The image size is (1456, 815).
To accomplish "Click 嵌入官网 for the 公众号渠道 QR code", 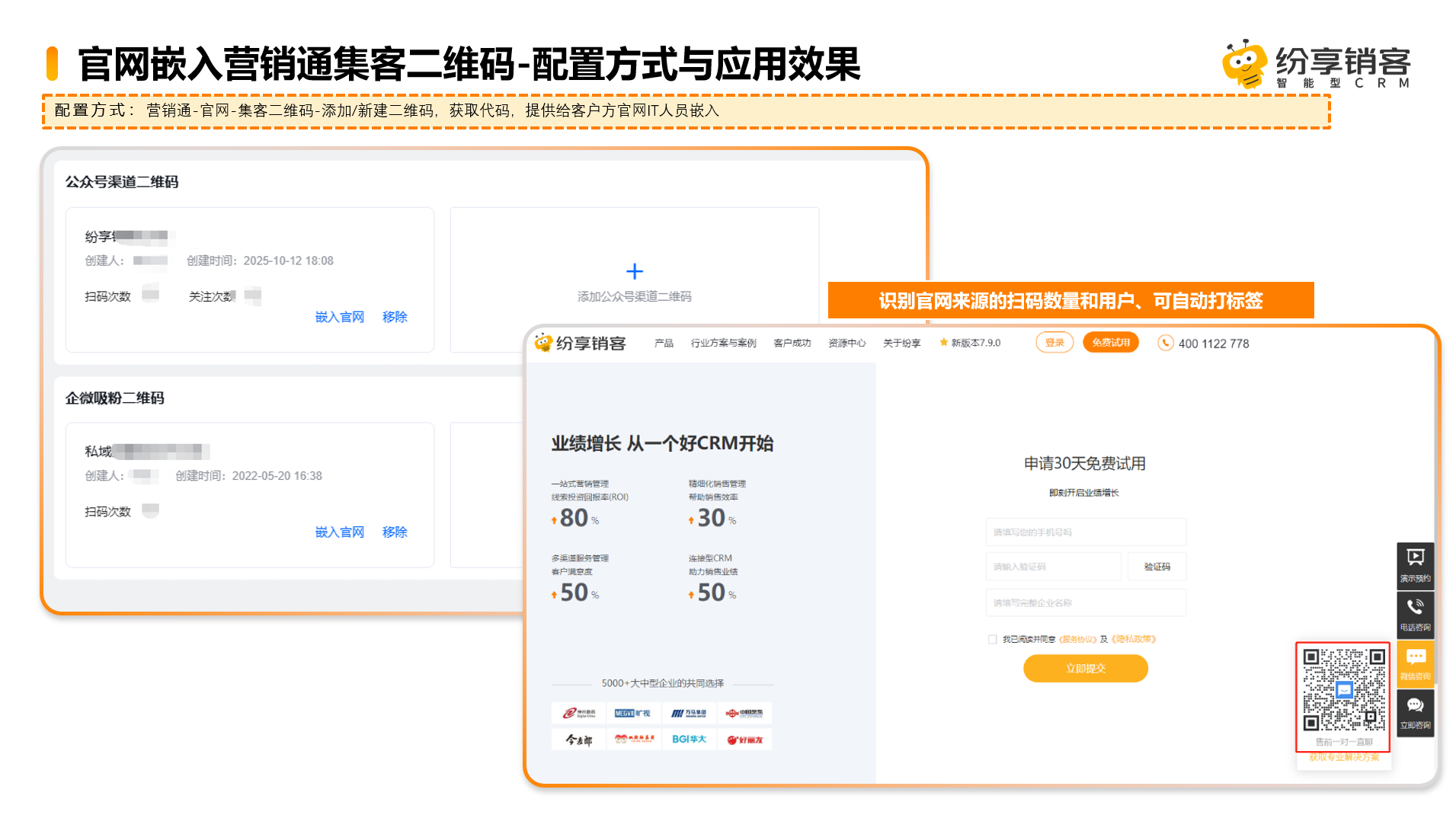I will [x=340, y=317].
